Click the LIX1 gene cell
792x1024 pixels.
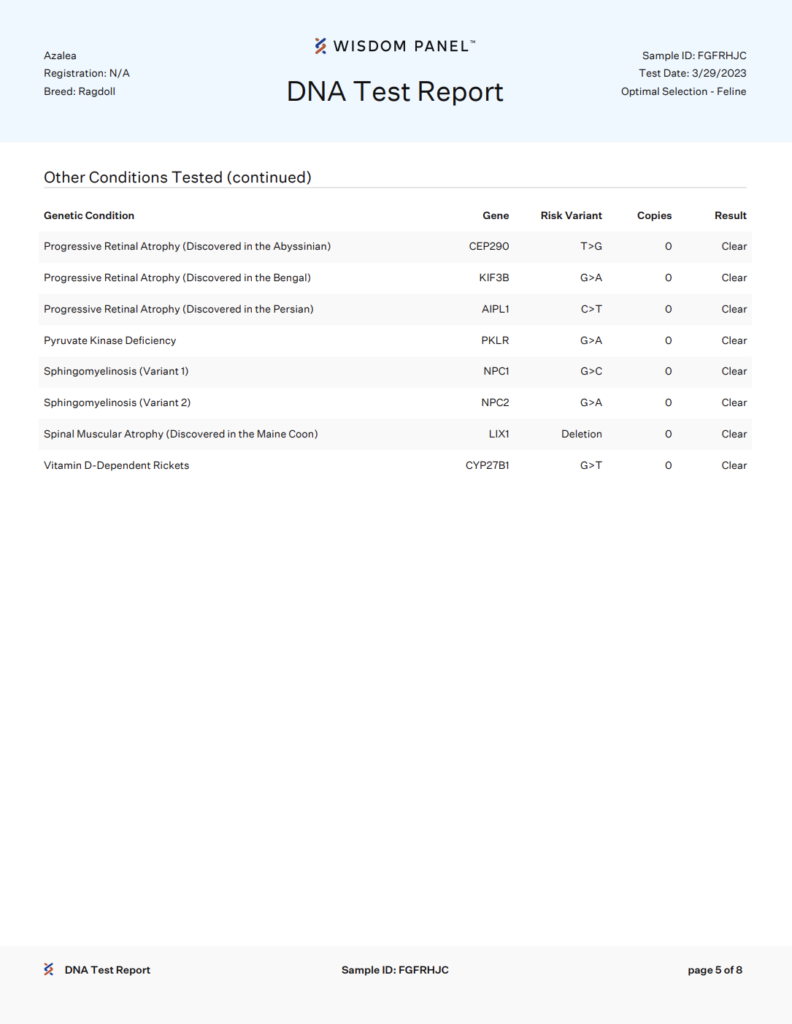coord(499,434)
